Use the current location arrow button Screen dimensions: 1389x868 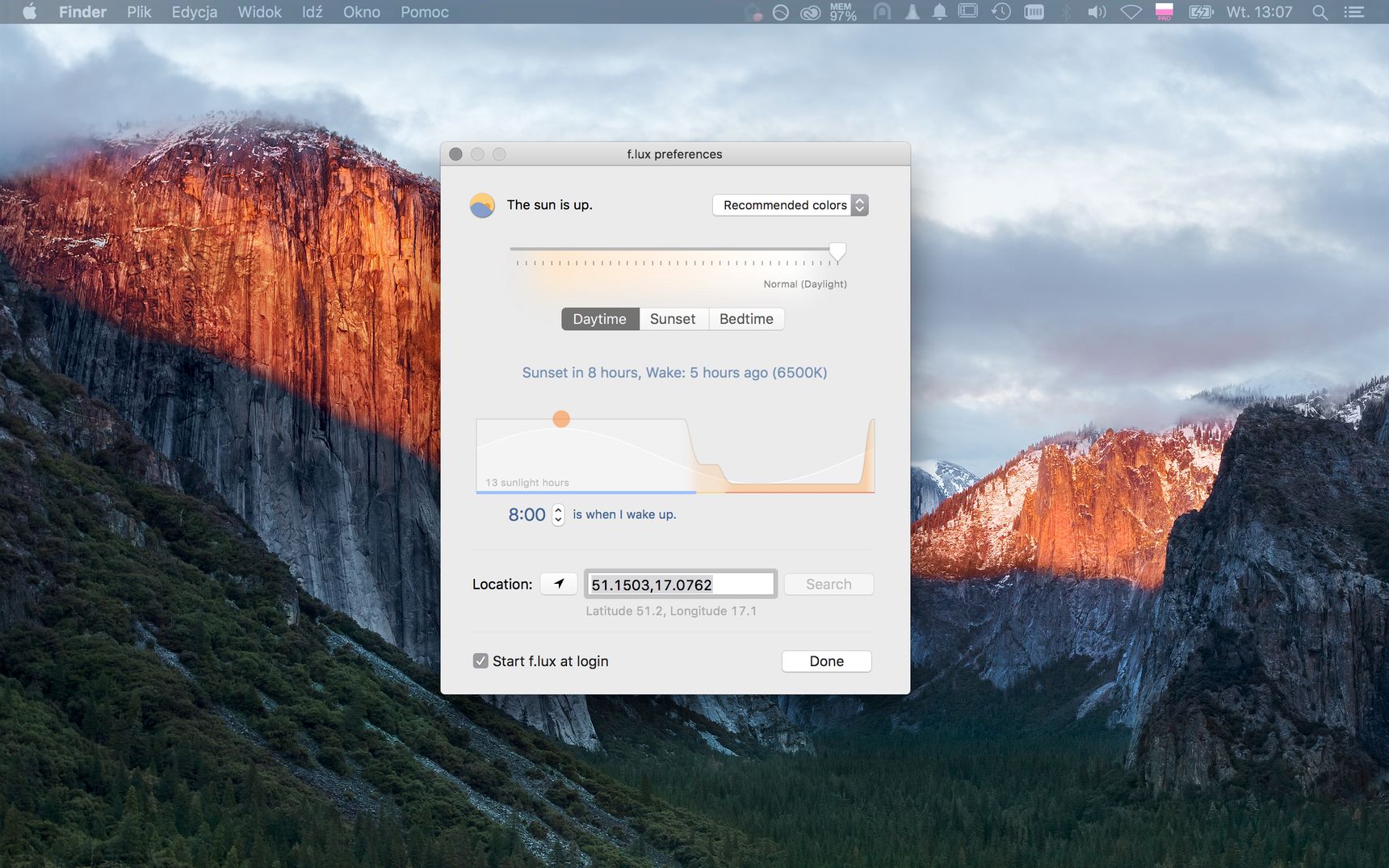tap(559, 584)
